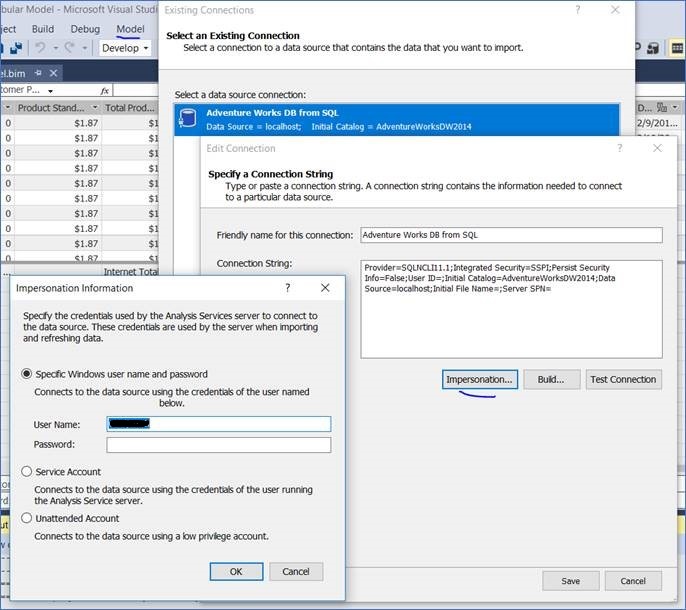Click the 2/9/201... date cell
The height and width of the screenshot is (610, 686).
(658, 123)
